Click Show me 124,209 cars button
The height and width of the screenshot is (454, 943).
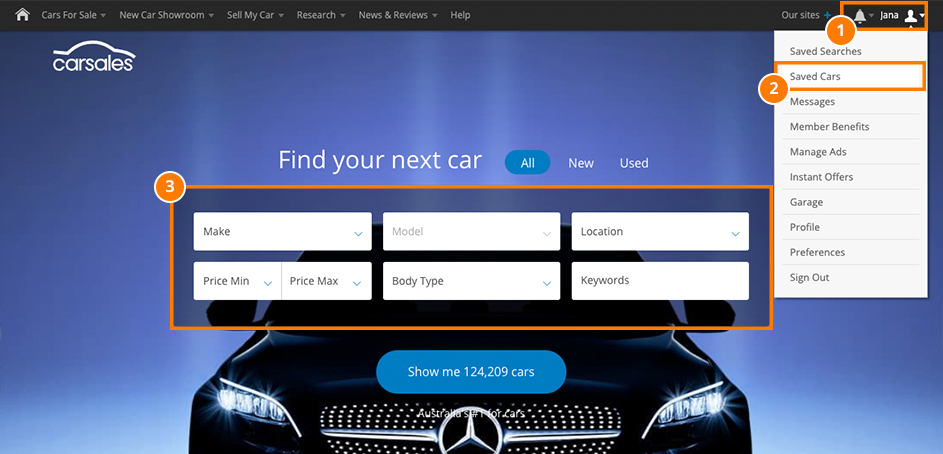[471, 372]
